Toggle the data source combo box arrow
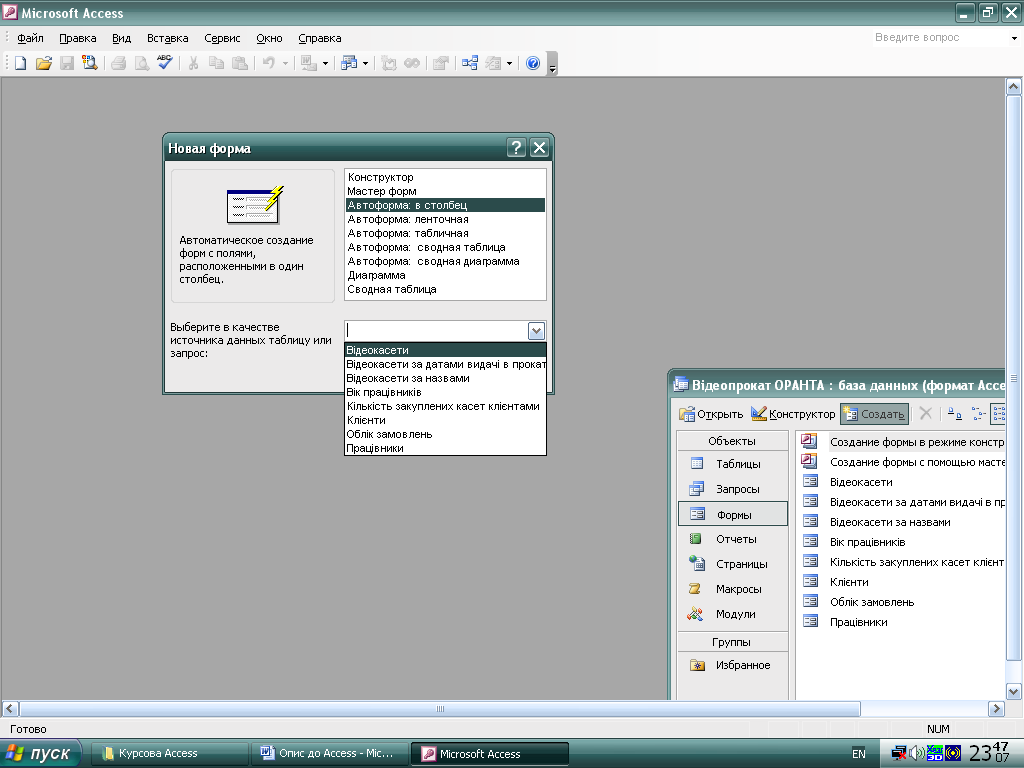The height and width of the screenshot is (768, 1024). [536, 330]
